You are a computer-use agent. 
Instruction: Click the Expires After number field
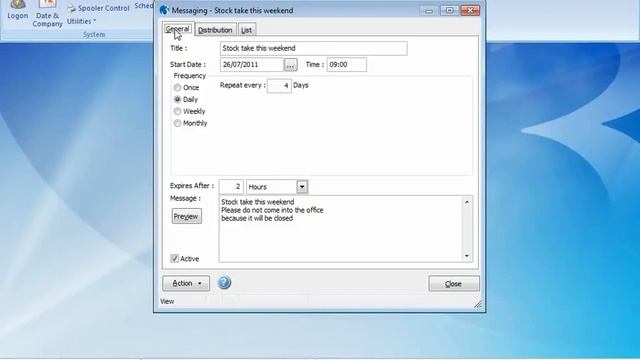click(231, 187)
